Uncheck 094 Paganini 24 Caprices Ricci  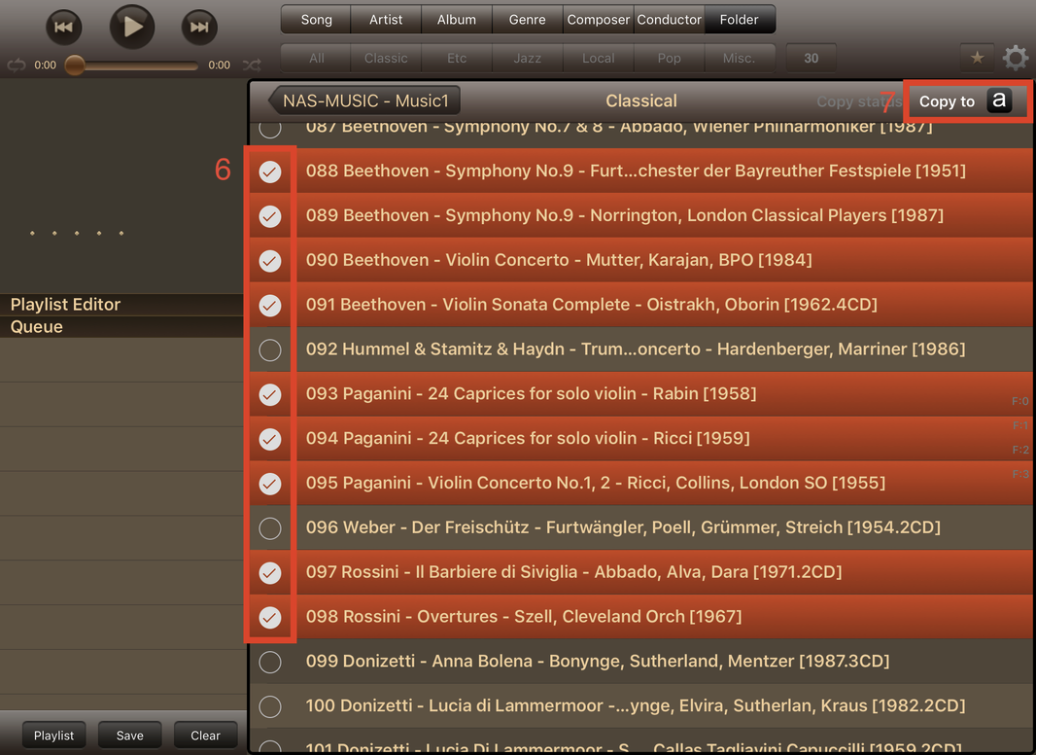point(270,439)
